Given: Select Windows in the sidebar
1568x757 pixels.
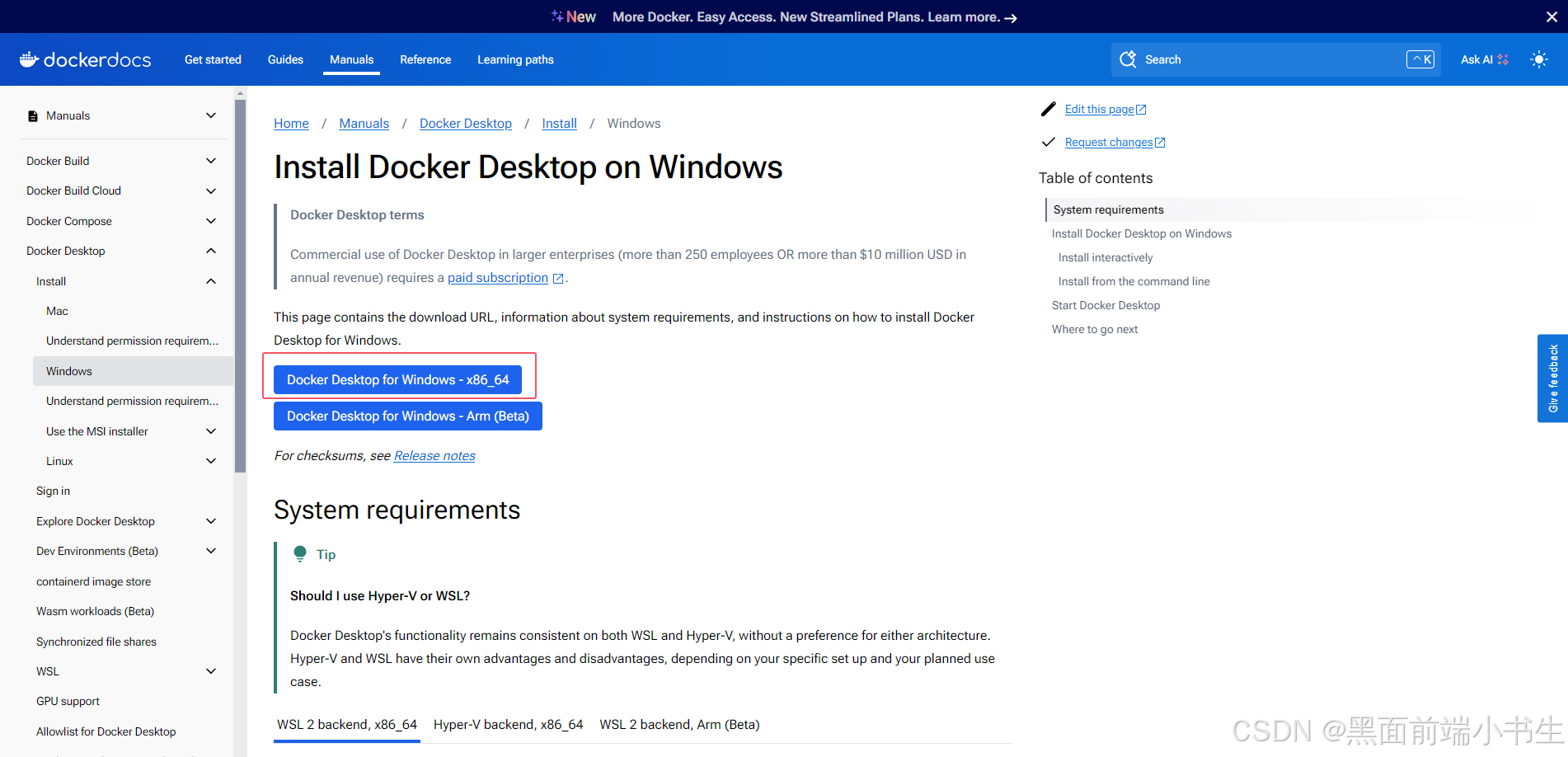Looking at the screenshot, I should [x=68, y=370].
